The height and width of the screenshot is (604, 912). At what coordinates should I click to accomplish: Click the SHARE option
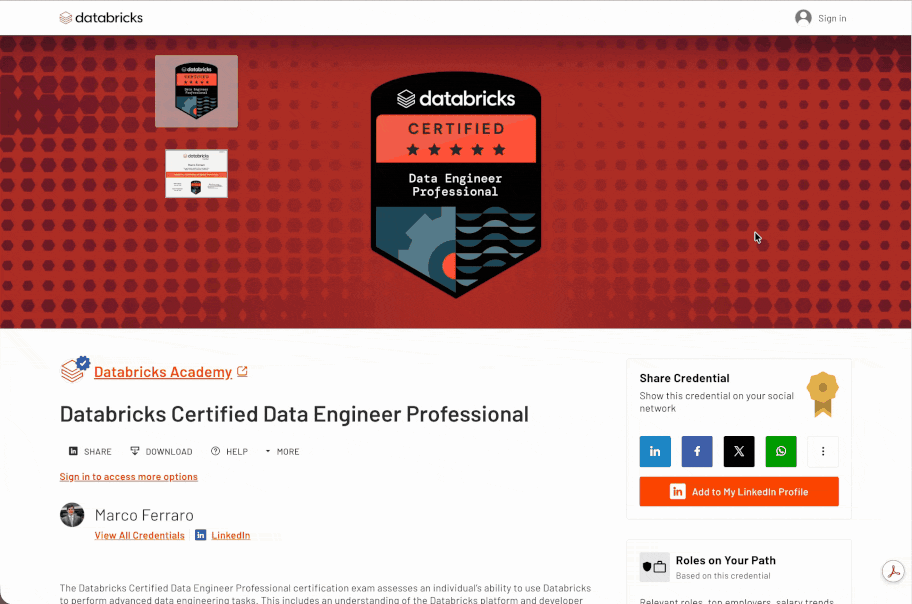coord(90,452)
